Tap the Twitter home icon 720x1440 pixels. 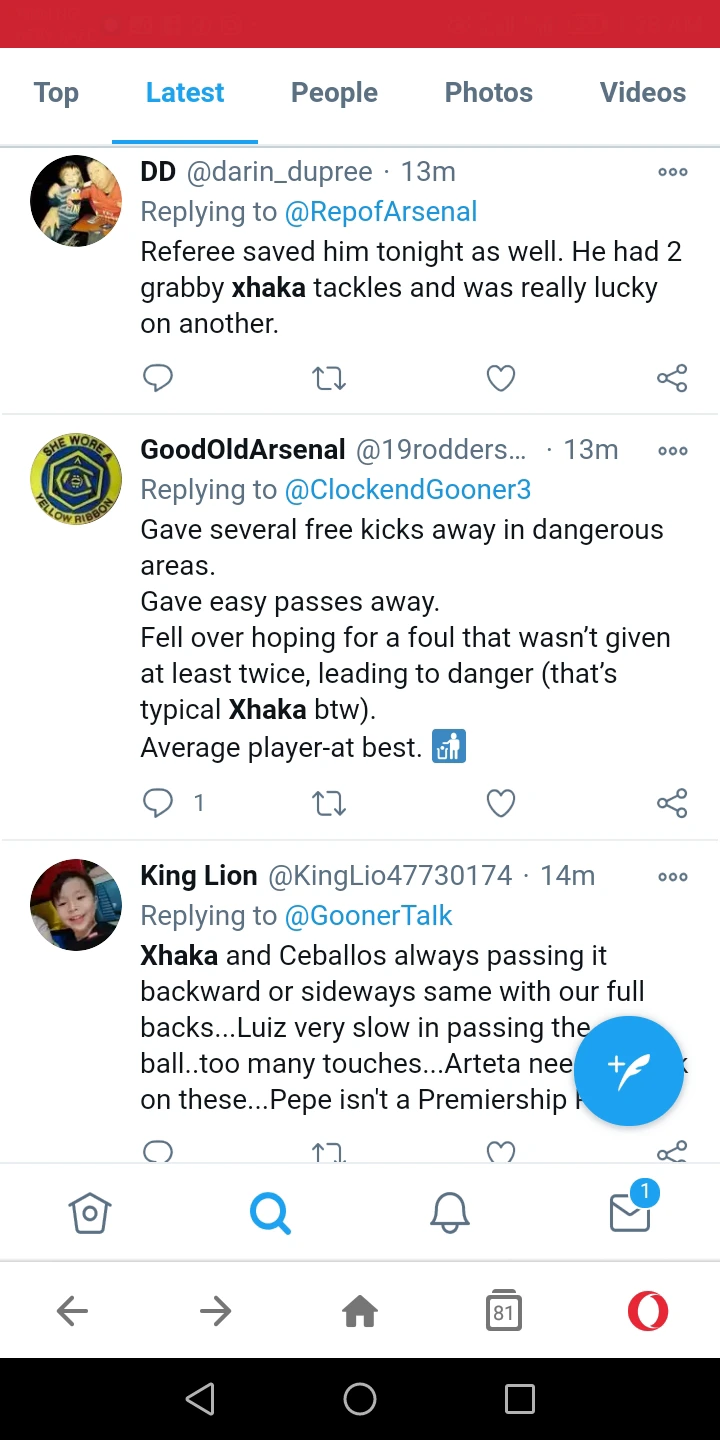pyautogui.click(x=89, y=1213)
